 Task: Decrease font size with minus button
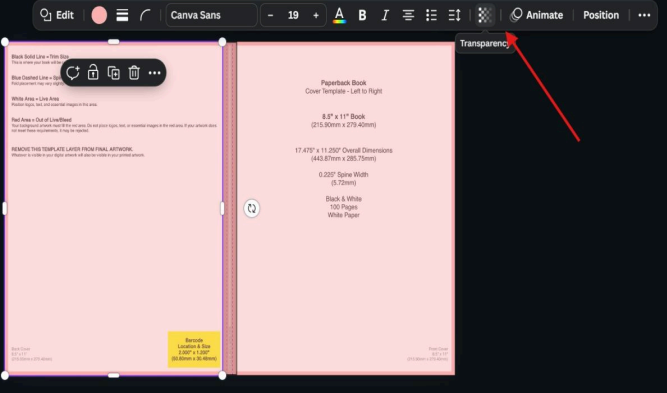[271, 15]
